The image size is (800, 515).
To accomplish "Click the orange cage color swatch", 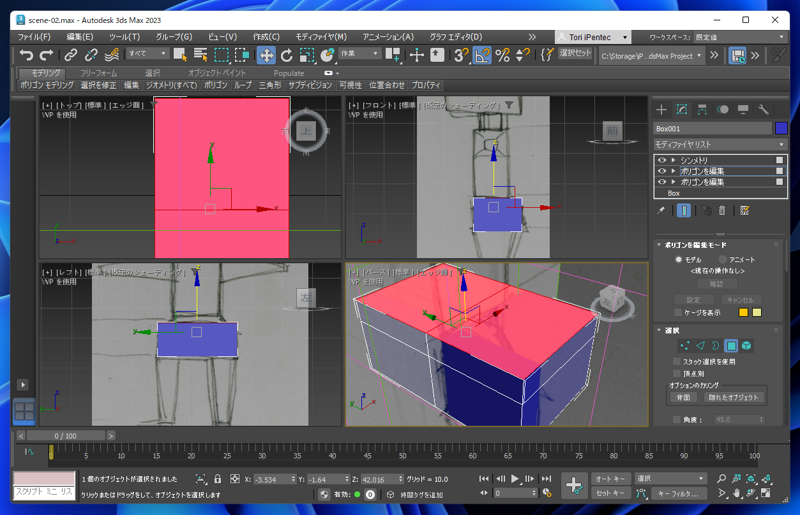I will (x=743, y=312).
